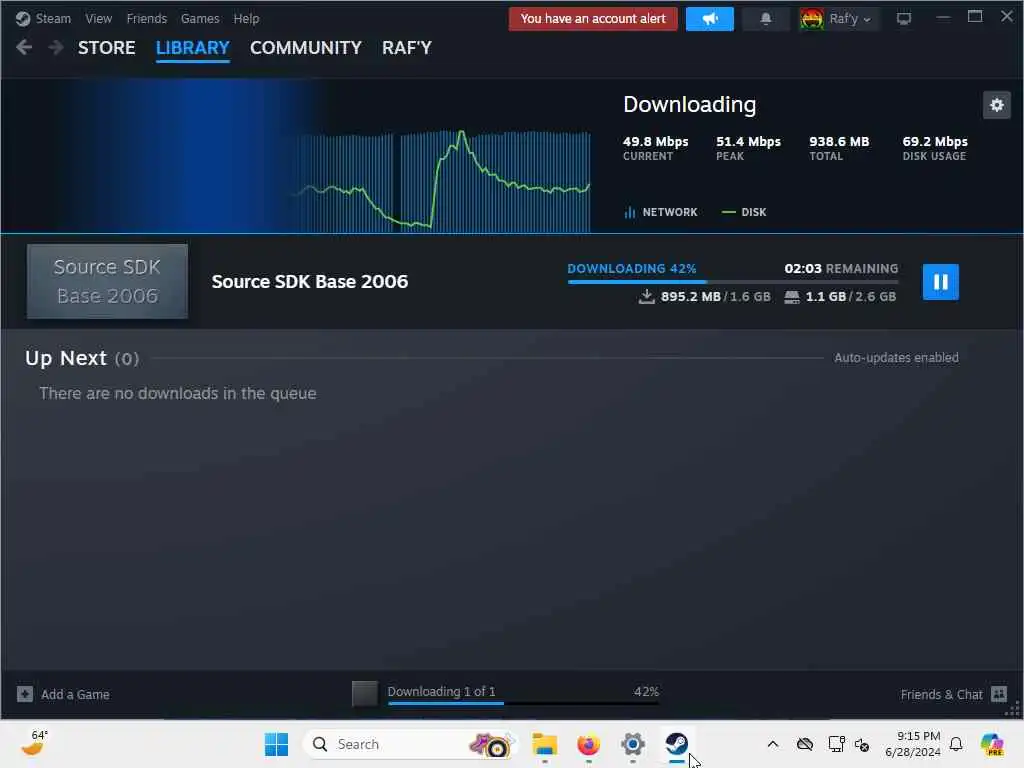Open the Friends menu

pos(146,18)
